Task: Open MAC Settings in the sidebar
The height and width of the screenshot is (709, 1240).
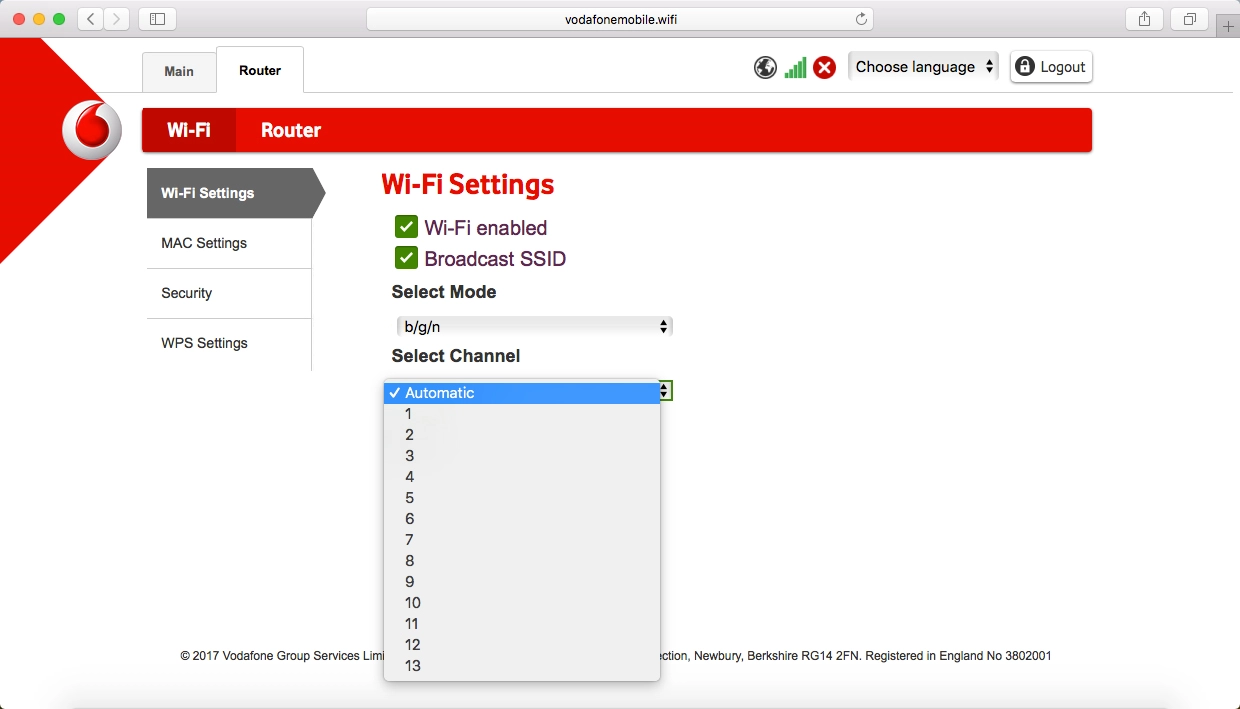Action: pyautogui.click(x=204, y=243)
